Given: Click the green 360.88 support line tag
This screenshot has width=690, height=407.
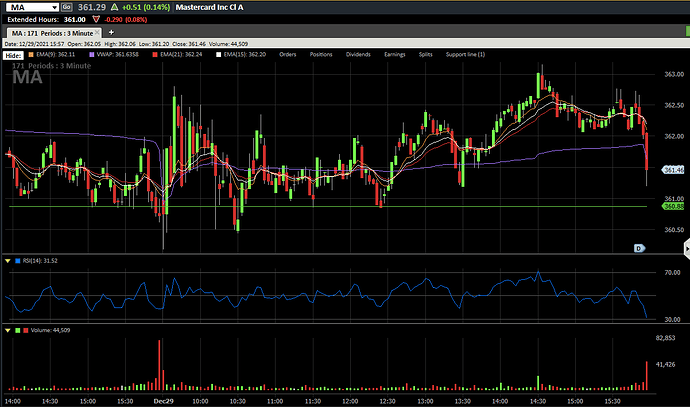Looking at the screenshot, I should coord(673,206).
